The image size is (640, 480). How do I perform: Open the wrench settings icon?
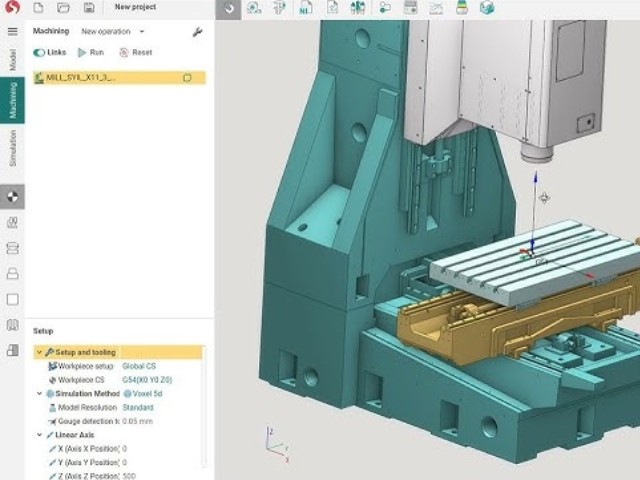click(x=198, y=32)
